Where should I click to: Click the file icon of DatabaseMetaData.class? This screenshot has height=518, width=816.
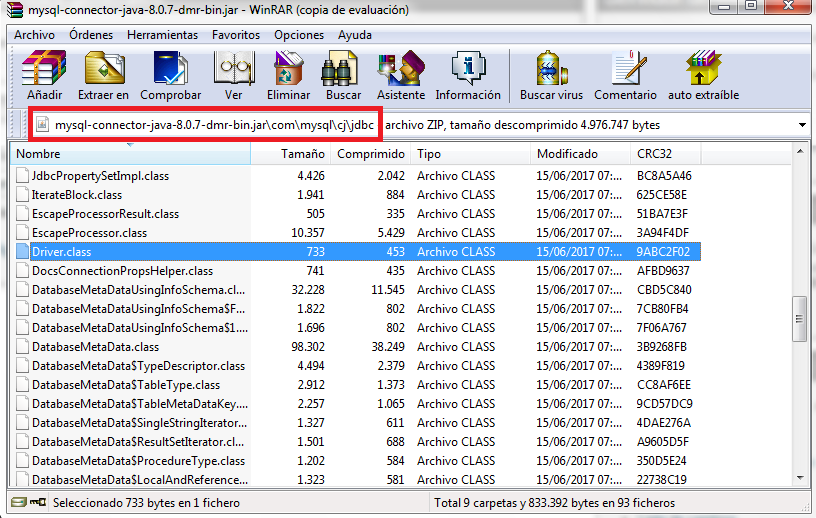[22, 347]
